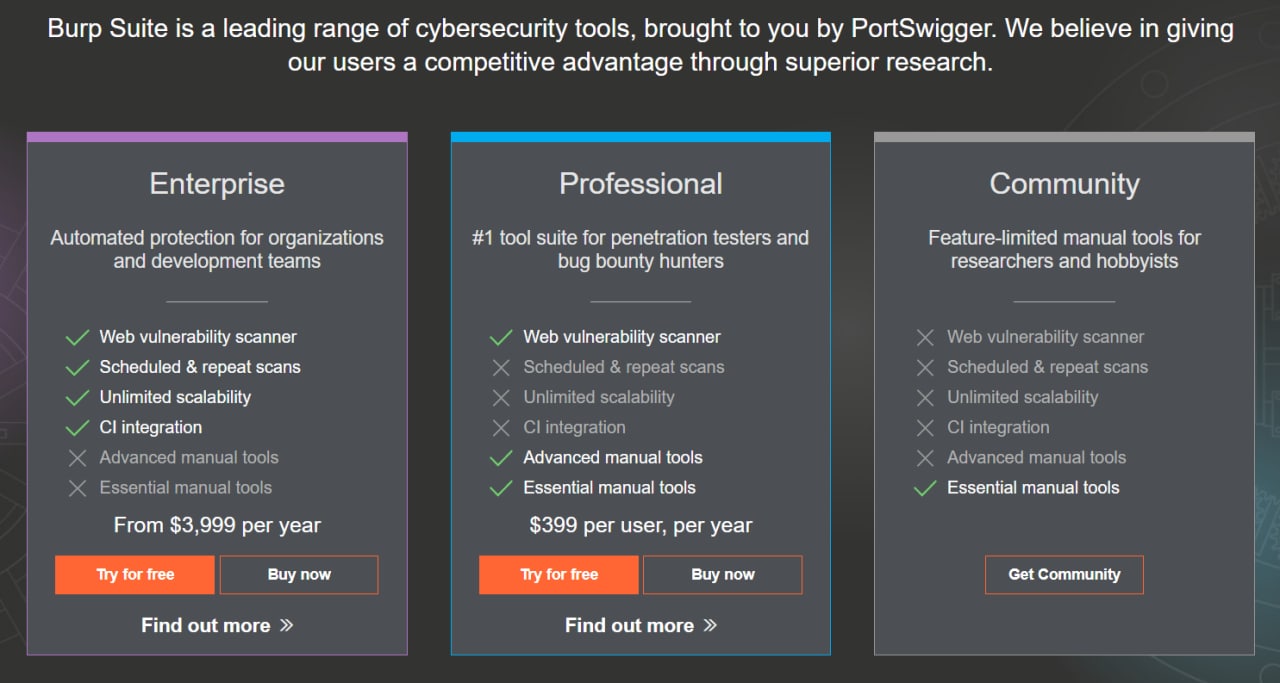Click the X icon beside Enterprise Advanced manual tools

click(78, 458)
